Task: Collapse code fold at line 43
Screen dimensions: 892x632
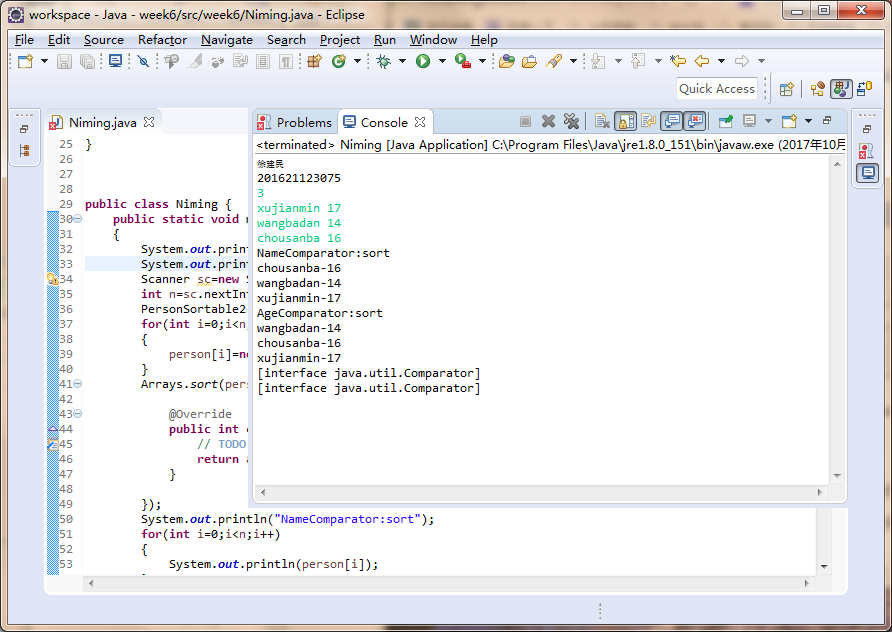Action: (x=78, y=414)
